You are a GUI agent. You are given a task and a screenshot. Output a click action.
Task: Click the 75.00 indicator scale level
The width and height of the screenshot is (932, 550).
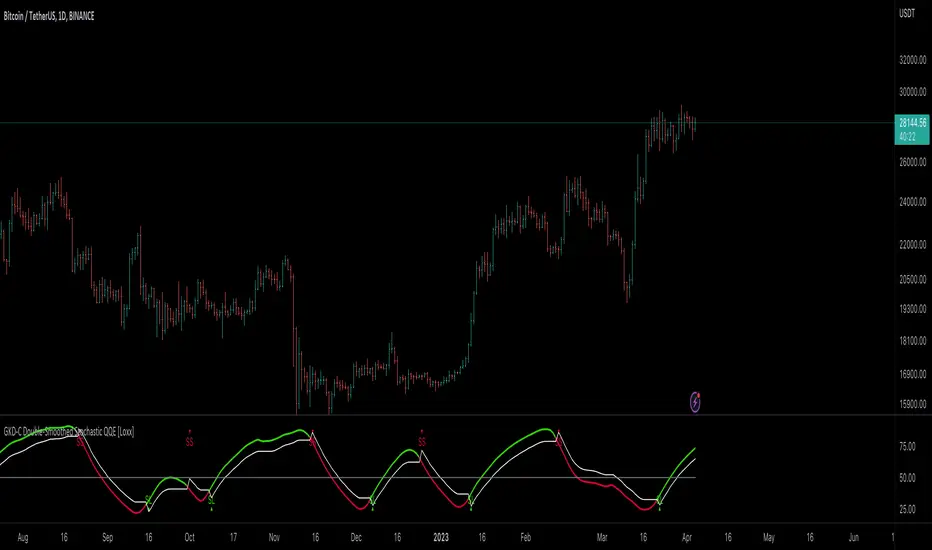point(907,447)
